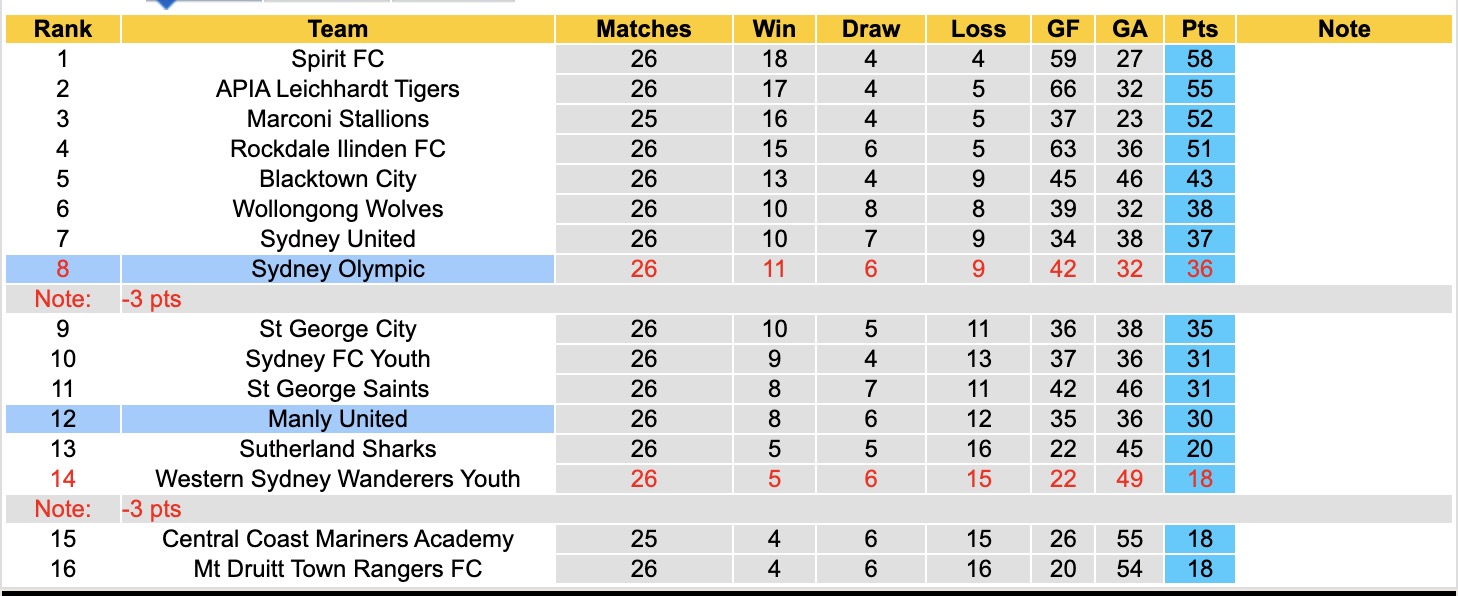Click Mt Druitt Town Rangers FC

[x=338, y=569]
